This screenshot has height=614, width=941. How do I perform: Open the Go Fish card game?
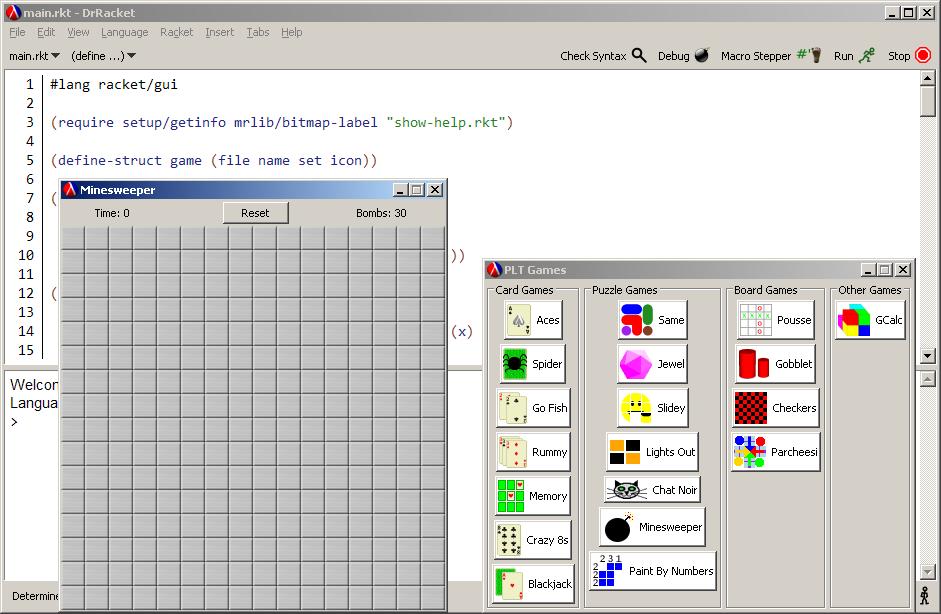(x=531, y=408)
